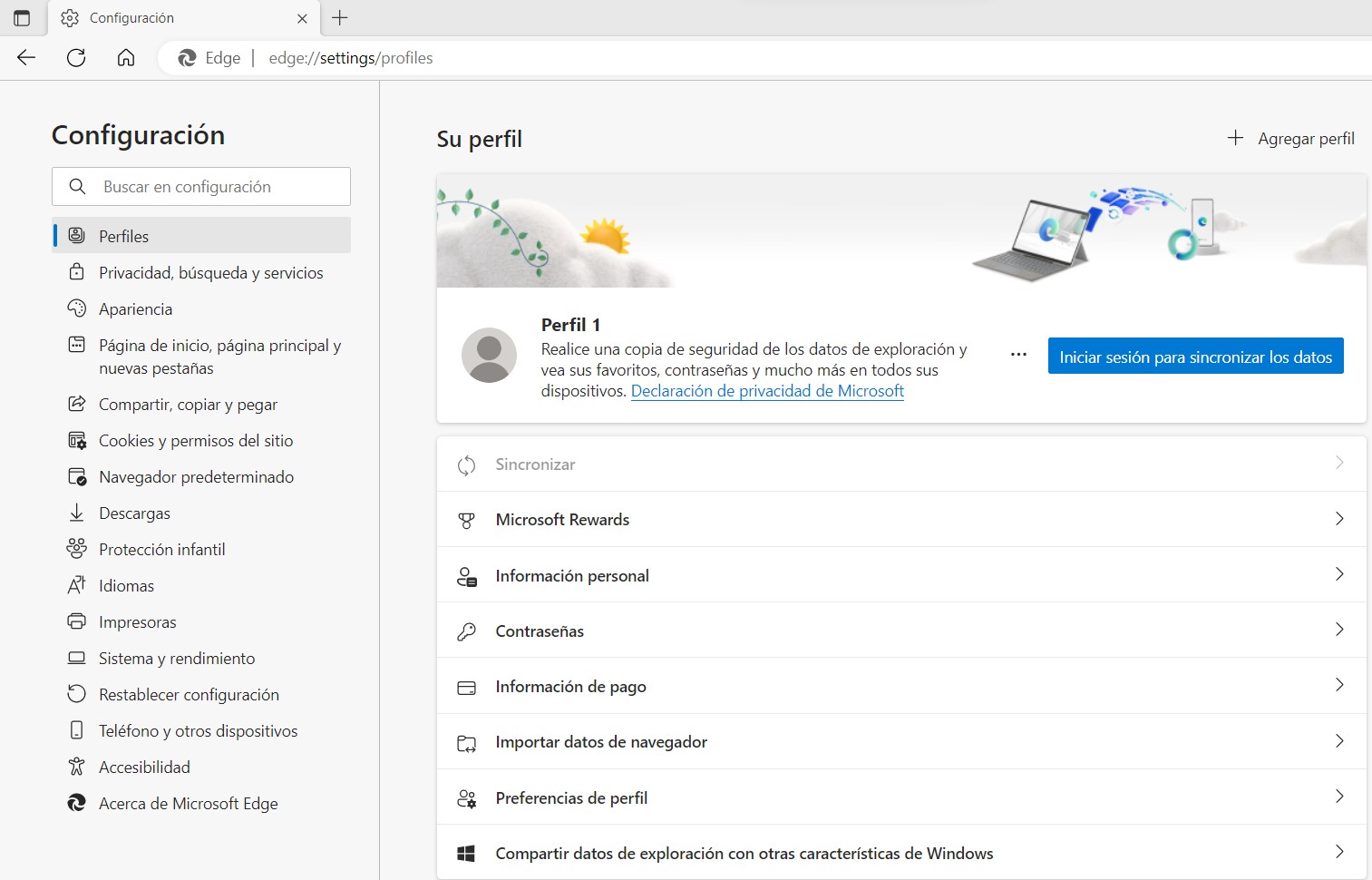
Task: Click the Teléfono y otros dispositivos icon
Action: click(x=77, y=730)
